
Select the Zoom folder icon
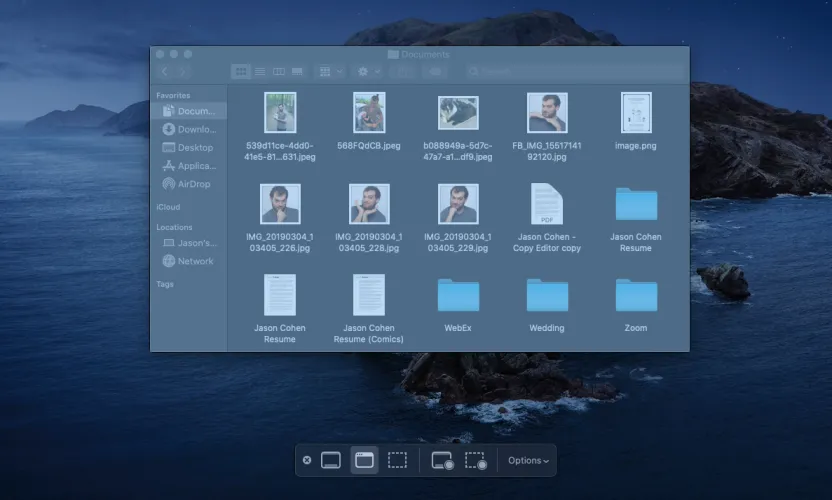[x=636, y=295]
